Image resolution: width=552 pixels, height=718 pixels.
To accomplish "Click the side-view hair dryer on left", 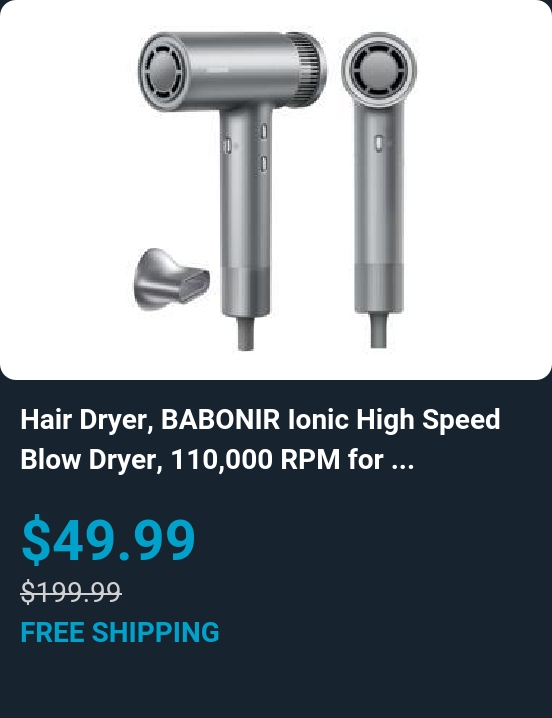I will pos(232,190).
